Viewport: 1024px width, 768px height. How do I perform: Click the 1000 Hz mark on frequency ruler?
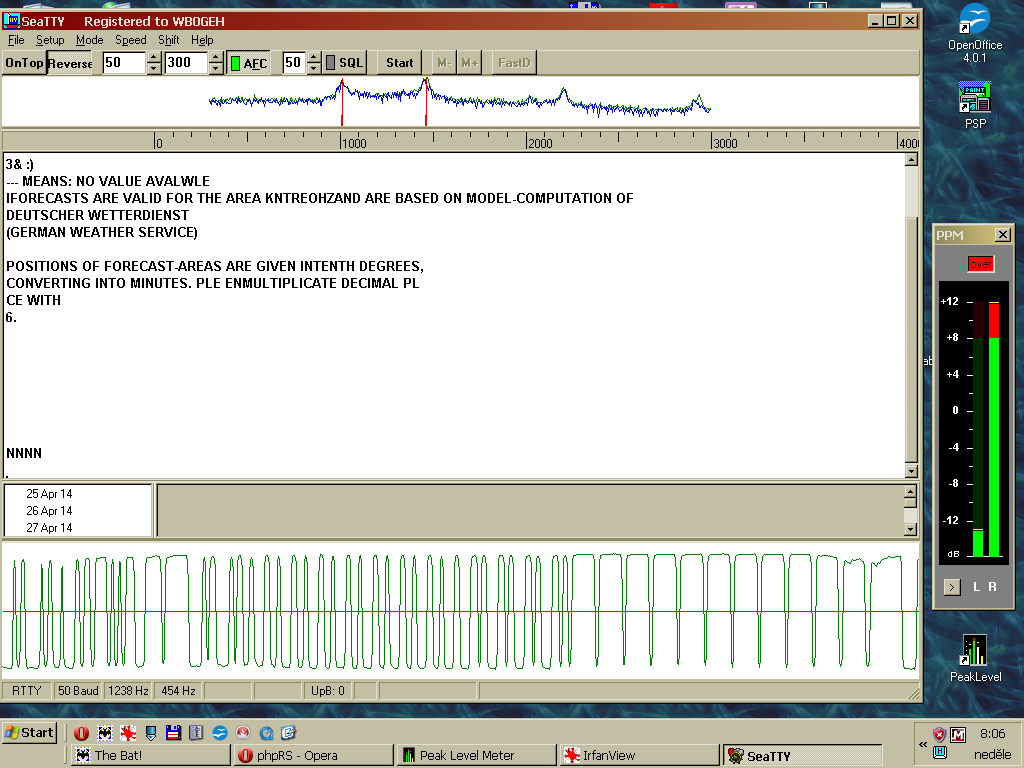point(354,143)
